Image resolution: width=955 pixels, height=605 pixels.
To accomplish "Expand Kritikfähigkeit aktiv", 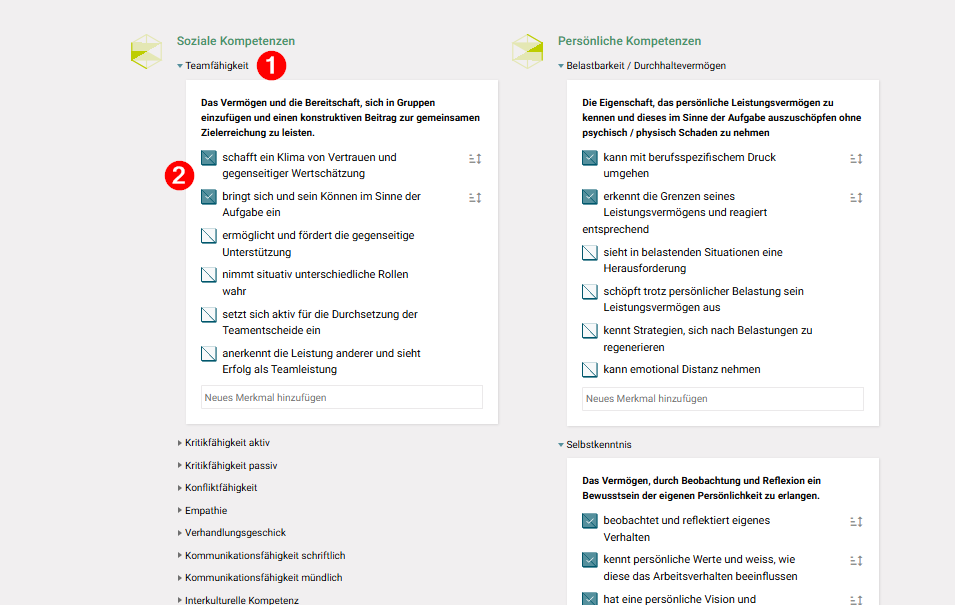I will click(224, 443).
